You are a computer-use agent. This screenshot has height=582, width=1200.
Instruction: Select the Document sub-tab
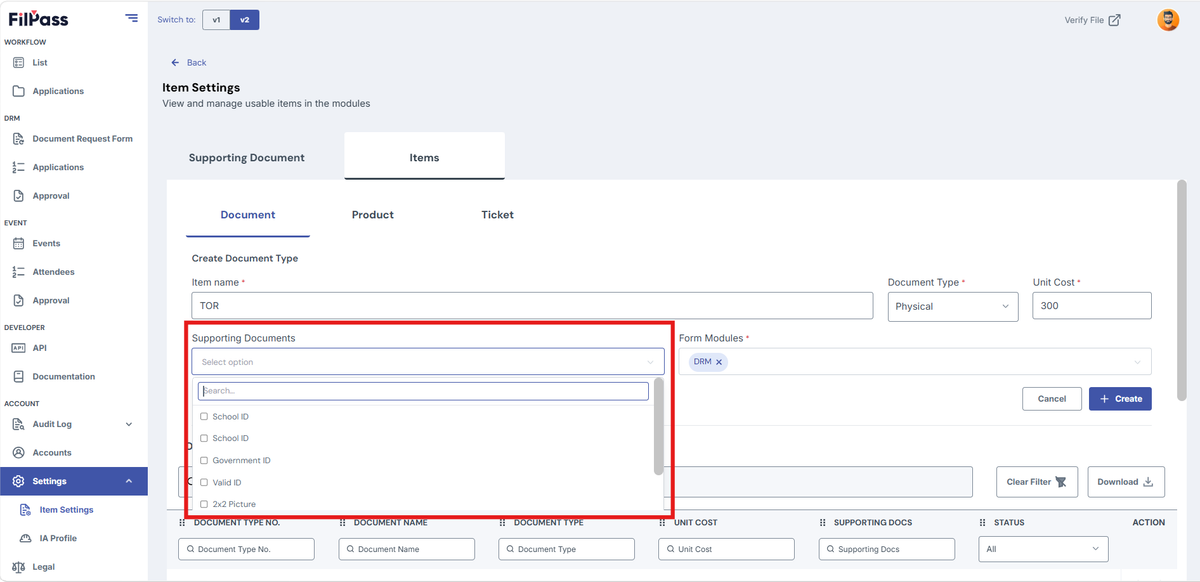248,215
